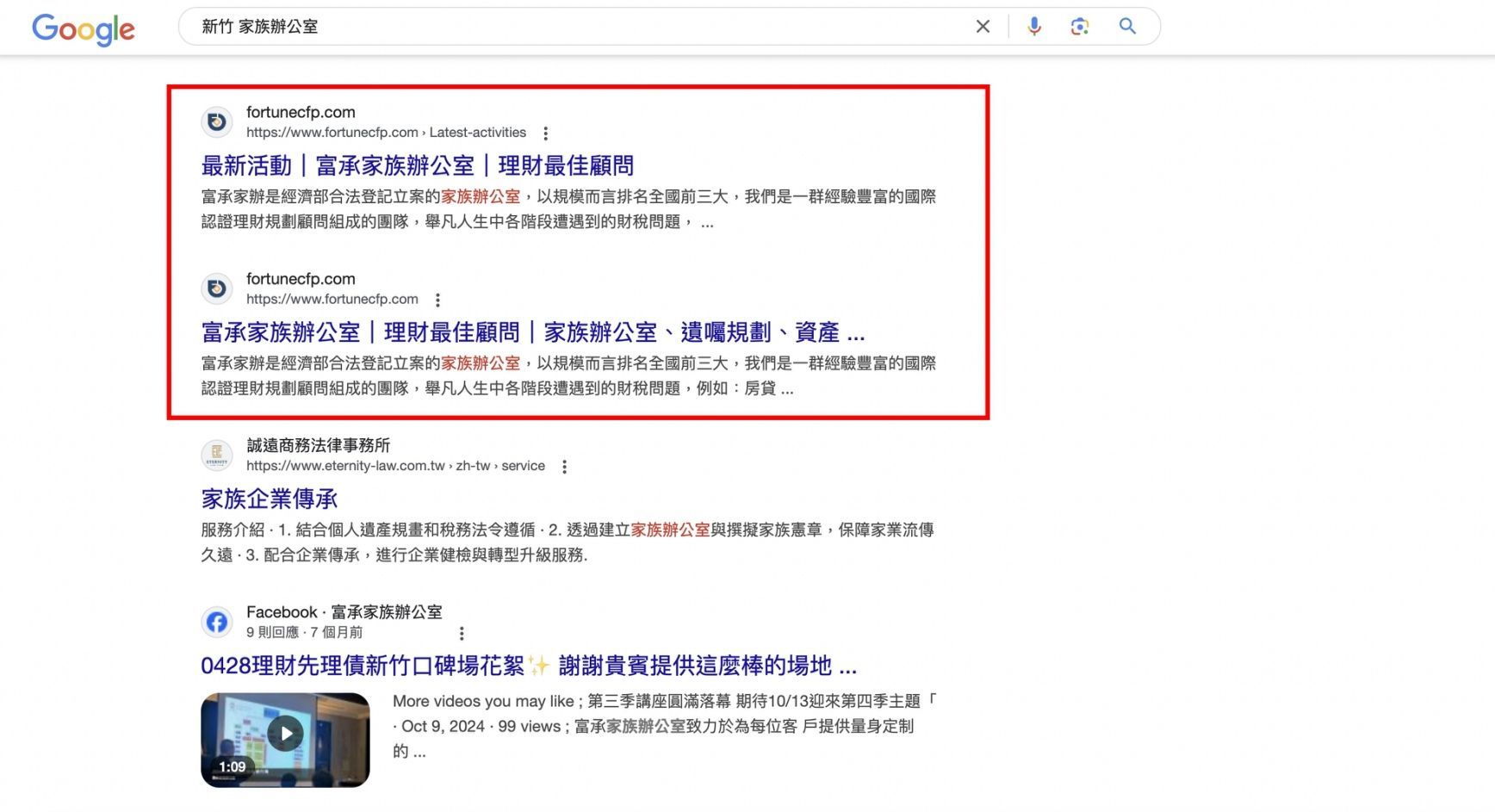Click the snippet starting More videos you may like

pos(665,726)
